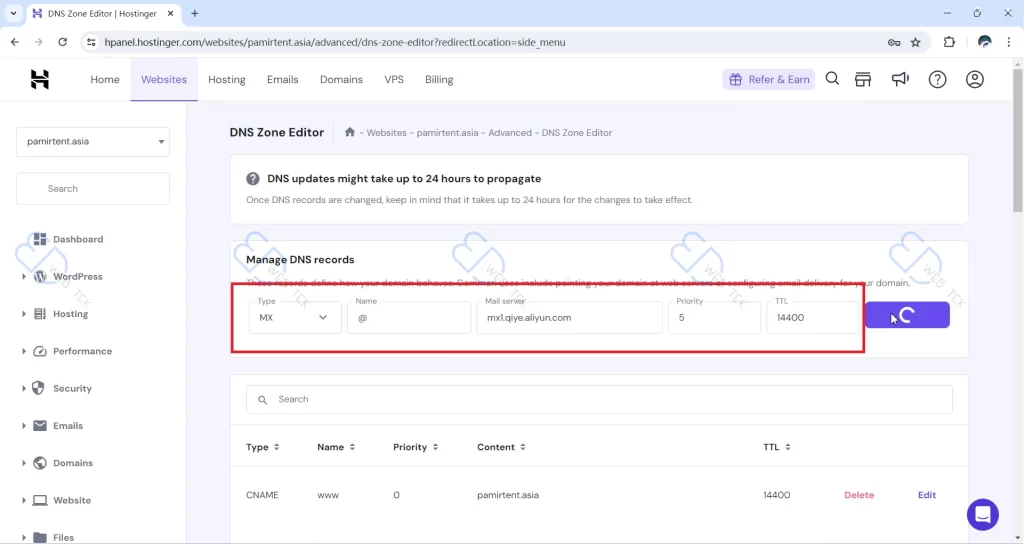Open the announcements megaphone icon
Image resolution: width=1024 pixels, height=544 pixels.
click(x=900, y=80)
